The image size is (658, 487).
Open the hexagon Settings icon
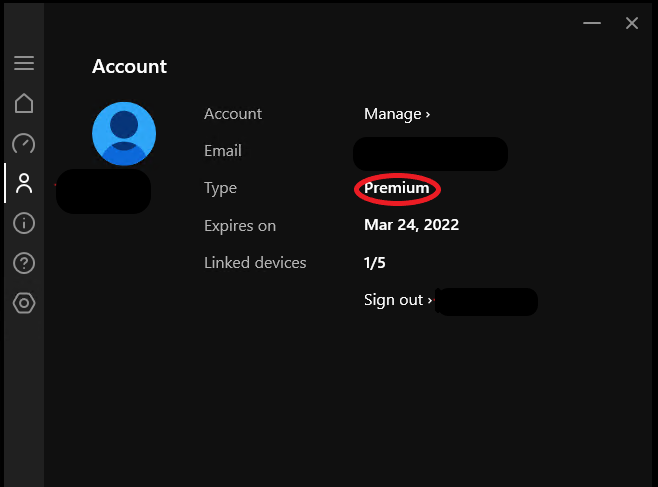click(x=24, y=303)
